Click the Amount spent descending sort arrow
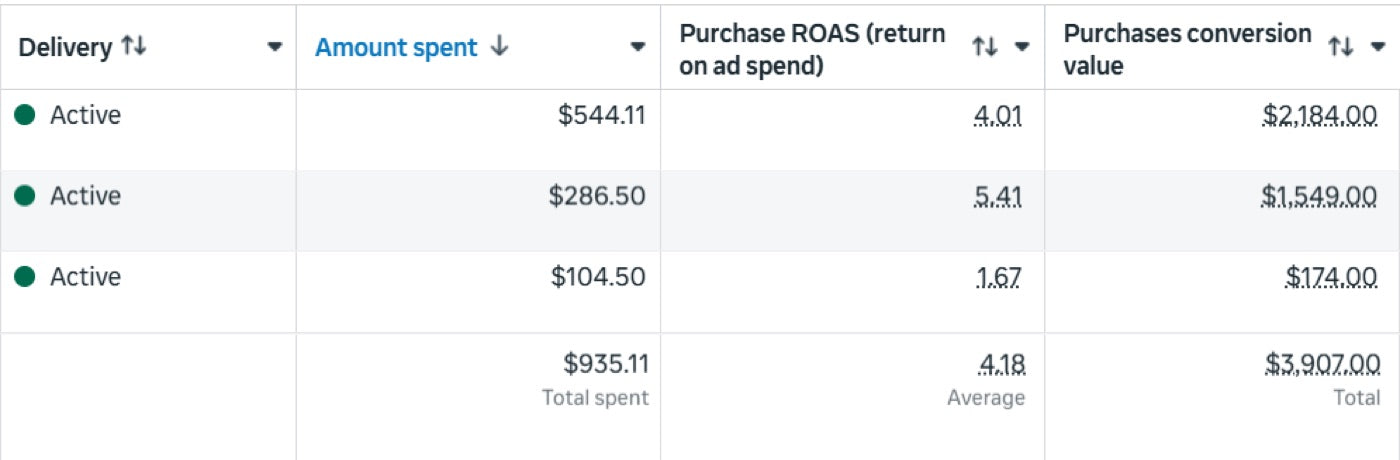1400x460 pixels. click(500, 46)
